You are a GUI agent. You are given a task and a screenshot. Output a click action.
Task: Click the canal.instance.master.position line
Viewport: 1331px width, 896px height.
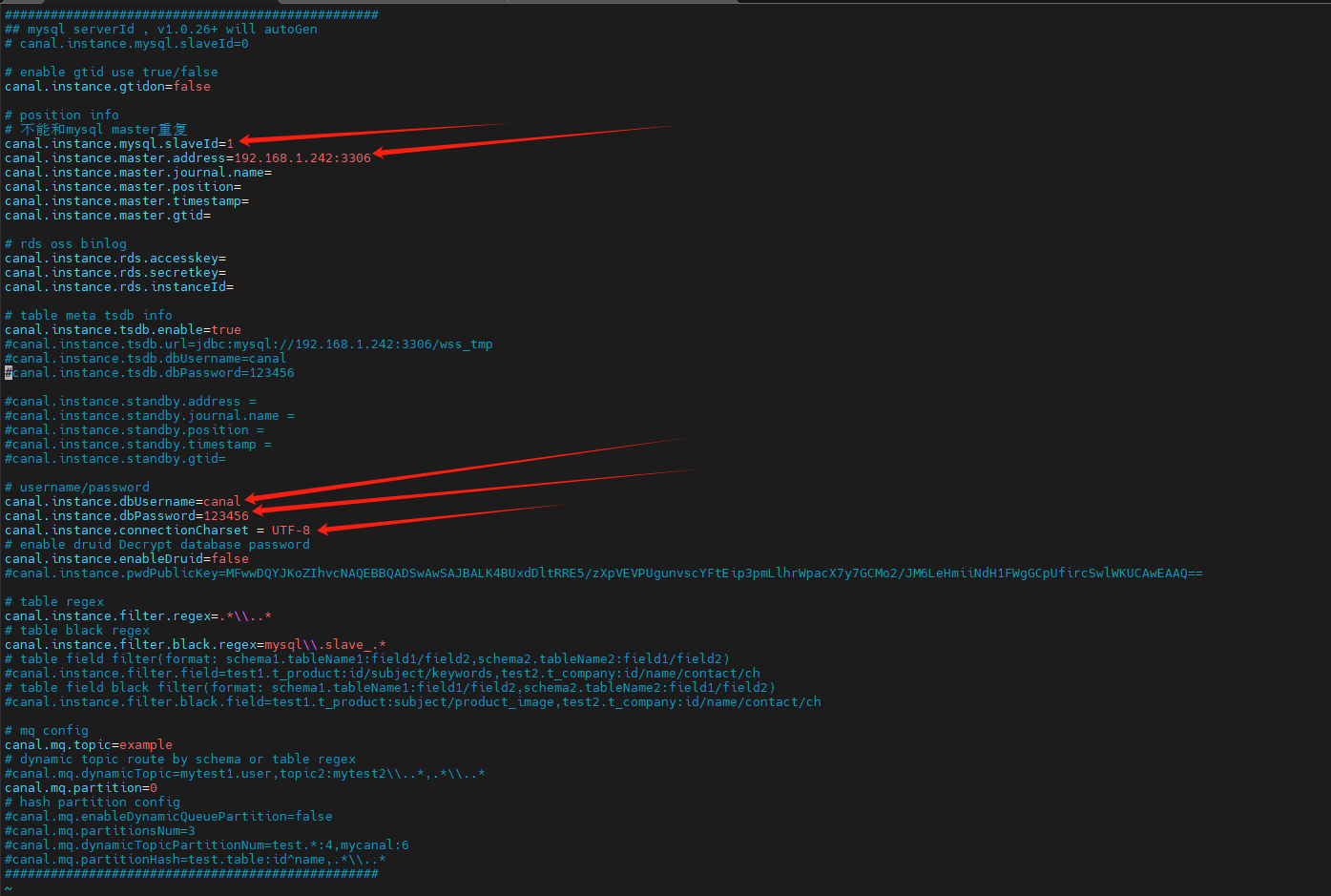(x=122, y=187)
